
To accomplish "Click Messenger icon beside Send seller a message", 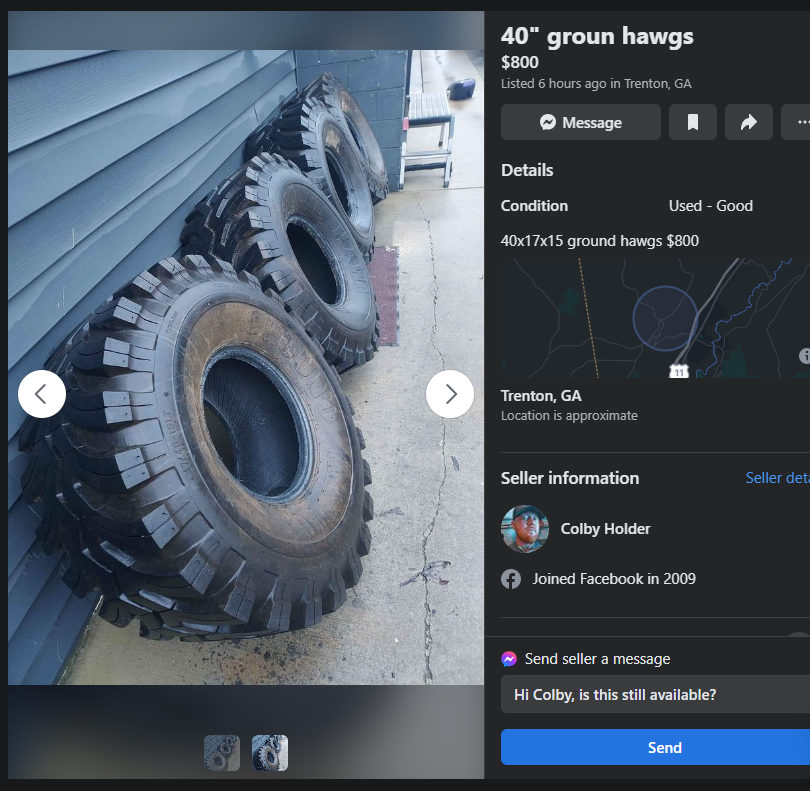I will 509,659.
